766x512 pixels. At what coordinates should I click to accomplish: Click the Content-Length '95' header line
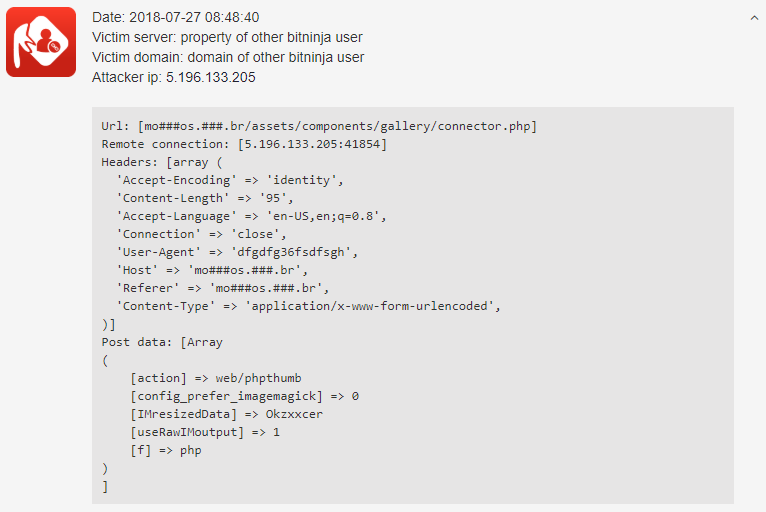tap(205, 199)
